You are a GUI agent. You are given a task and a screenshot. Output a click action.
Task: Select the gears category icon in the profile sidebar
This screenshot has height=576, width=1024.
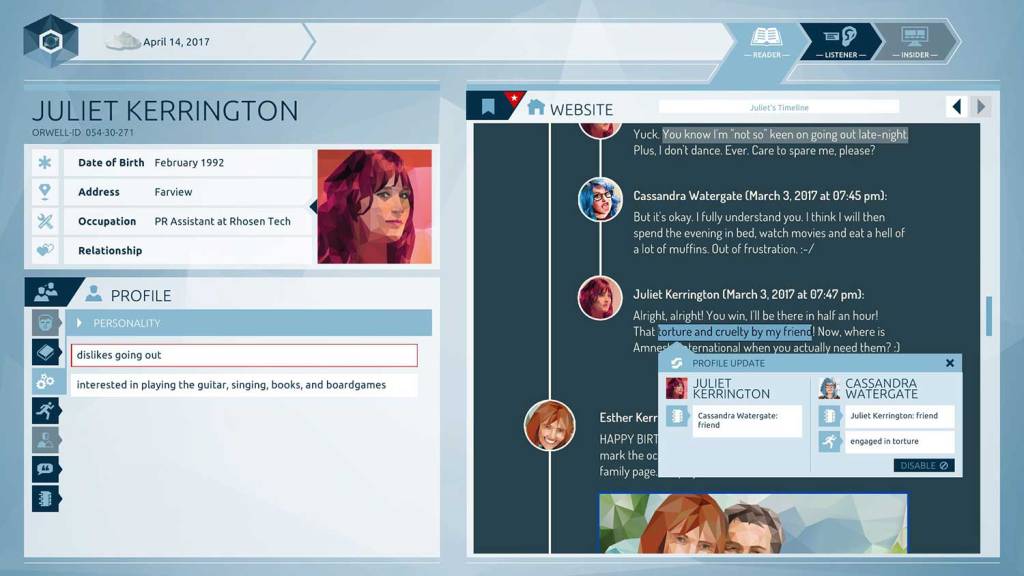click(46, 381)
